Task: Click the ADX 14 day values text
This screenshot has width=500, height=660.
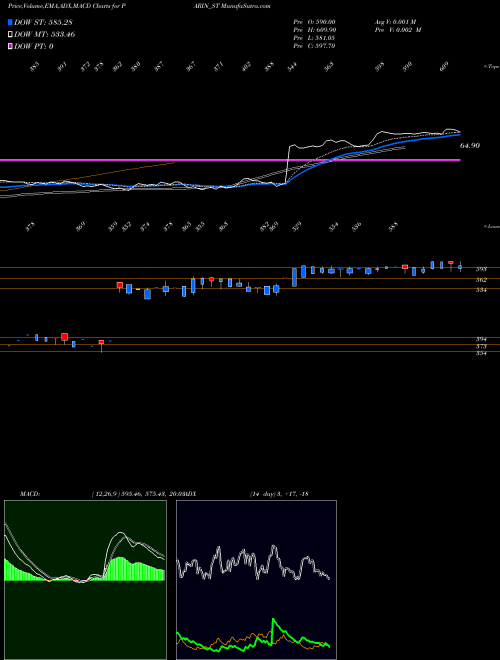Action: (x=279, y=494)
